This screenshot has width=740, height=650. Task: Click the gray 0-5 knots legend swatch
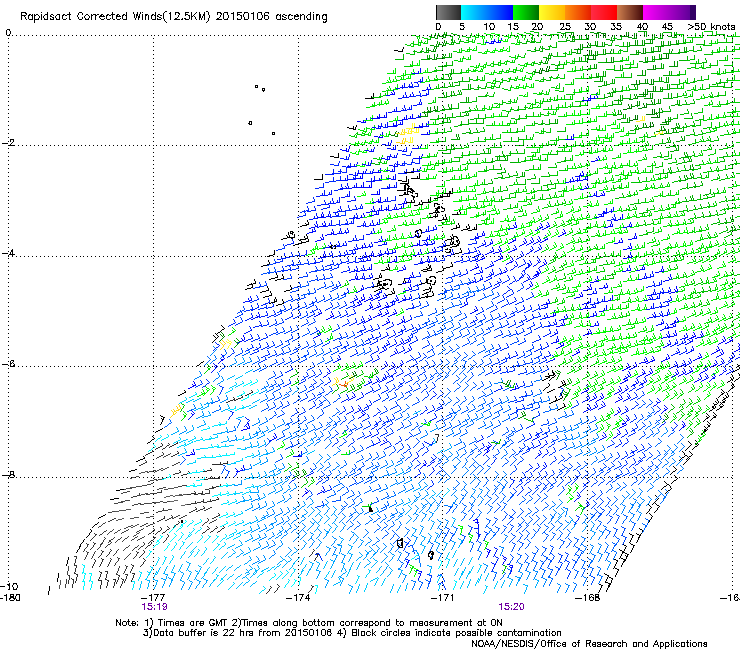pos(448,12)
